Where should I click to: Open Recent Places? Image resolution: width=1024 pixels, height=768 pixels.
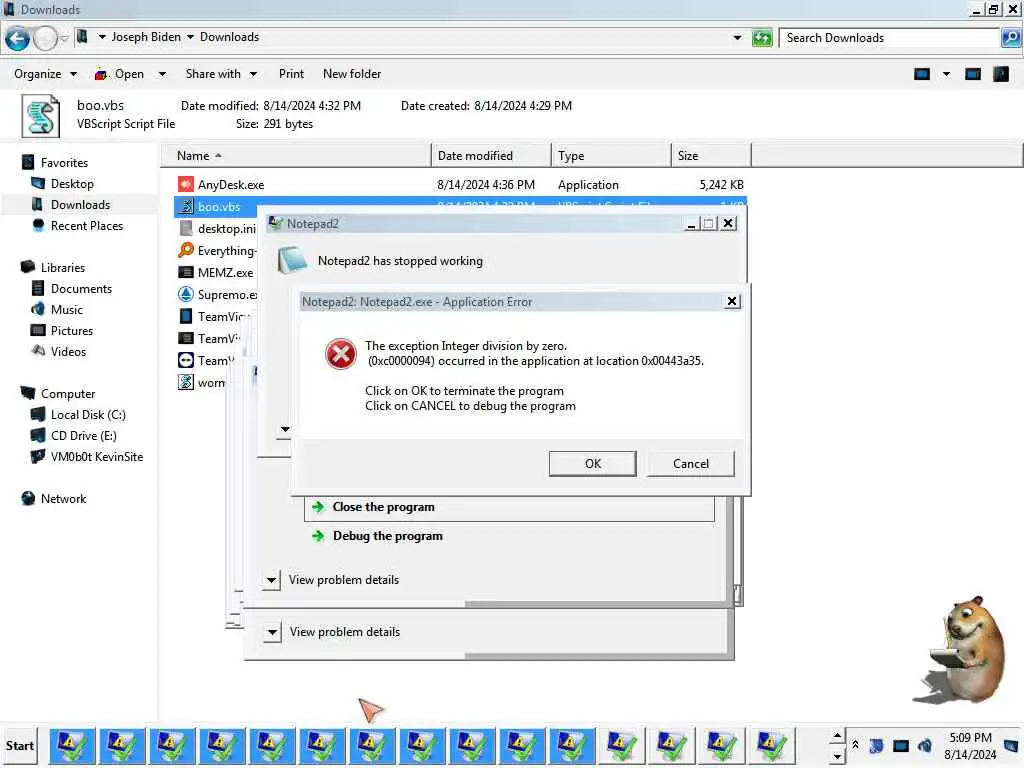coord(86,225)
